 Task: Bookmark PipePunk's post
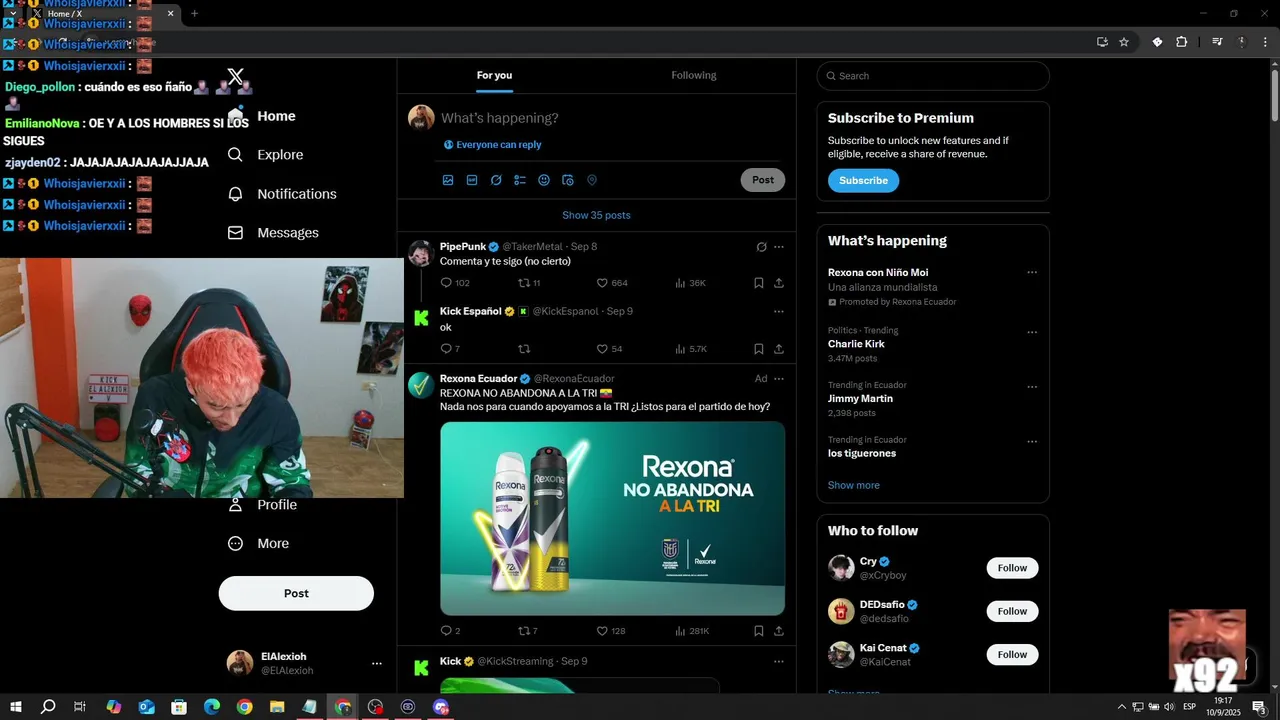(759, 283)
